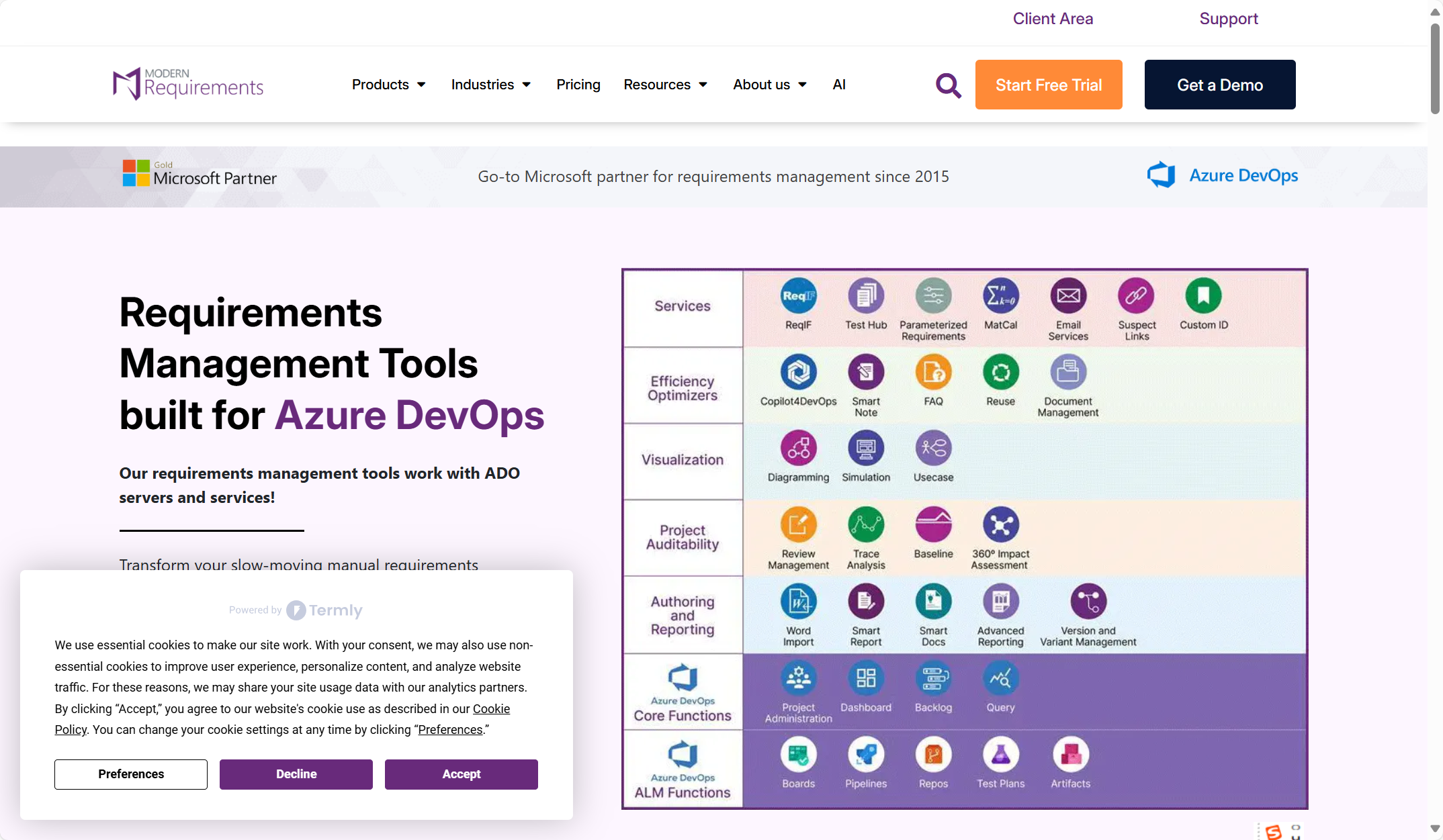Click the Baseline icon
Image resolution: width=1443 pixels, height=840 pixels.
tap(933, 525)
